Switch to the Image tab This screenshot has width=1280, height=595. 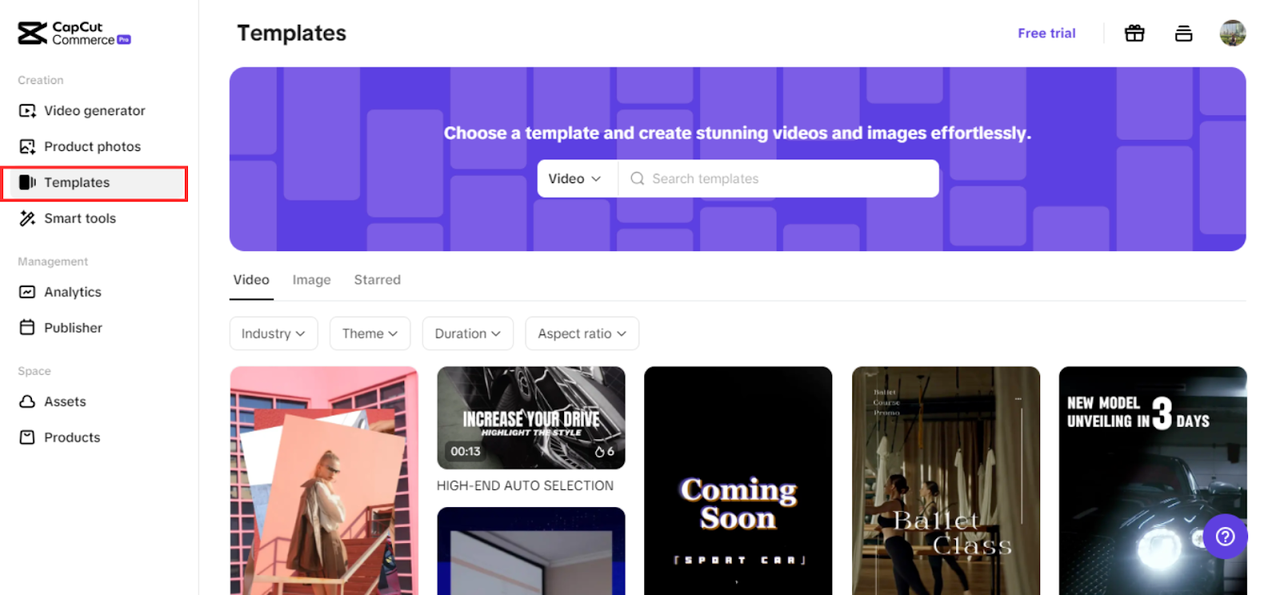click(x=311, y=280)
